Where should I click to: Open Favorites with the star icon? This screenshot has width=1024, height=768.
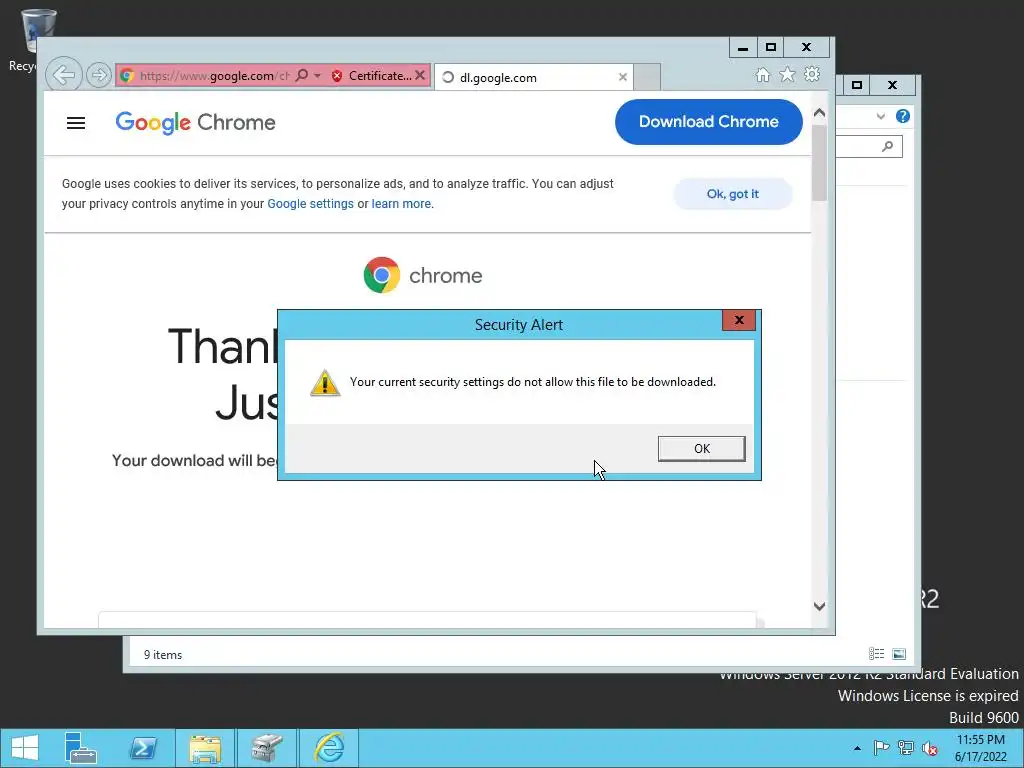(x=788, y=74)
